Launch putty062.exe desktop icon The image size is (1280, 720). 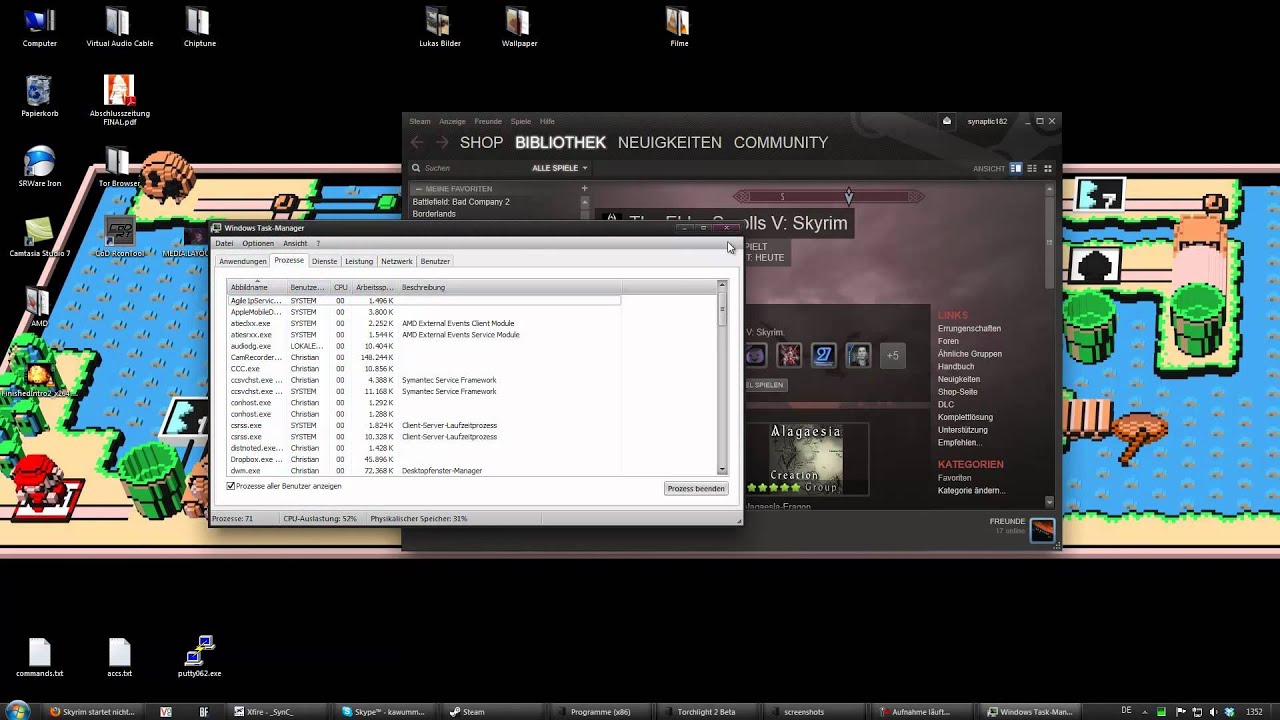(x=199, y=650)
